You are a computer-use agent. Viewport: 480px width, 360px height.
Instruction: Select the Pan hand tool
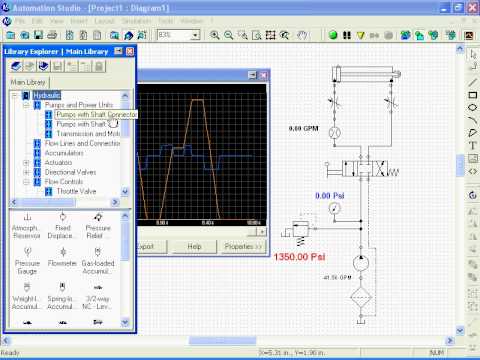[302, 35]
